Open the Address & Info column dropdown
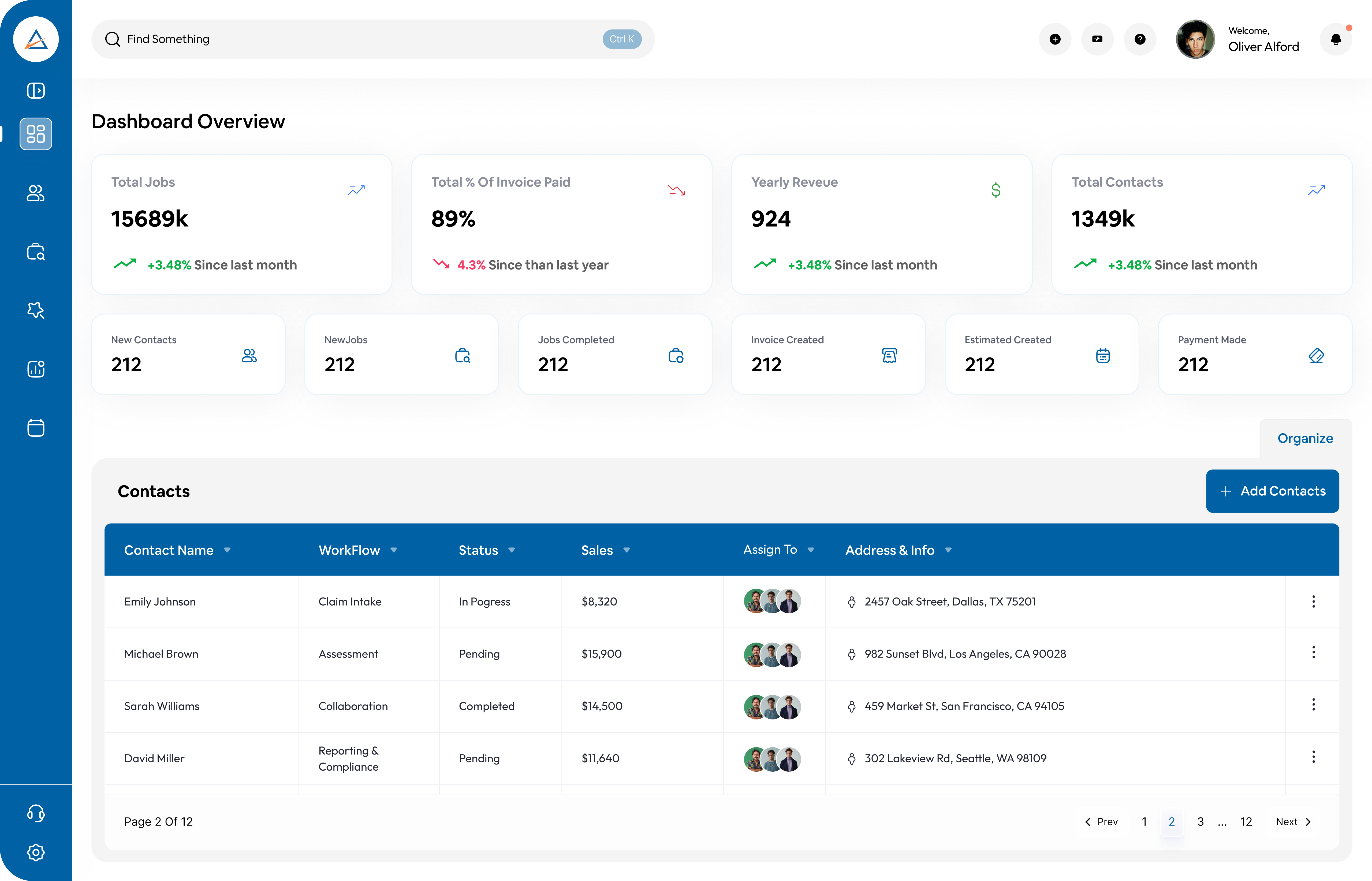 point(948,550)
